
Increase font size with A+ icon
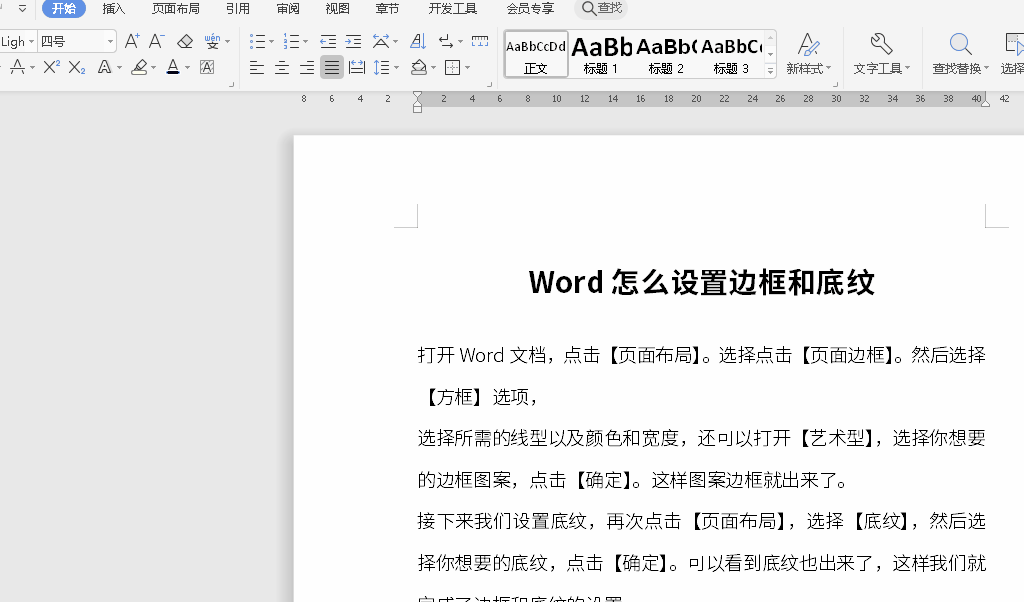pyautogui.click(x=132, y=42)
